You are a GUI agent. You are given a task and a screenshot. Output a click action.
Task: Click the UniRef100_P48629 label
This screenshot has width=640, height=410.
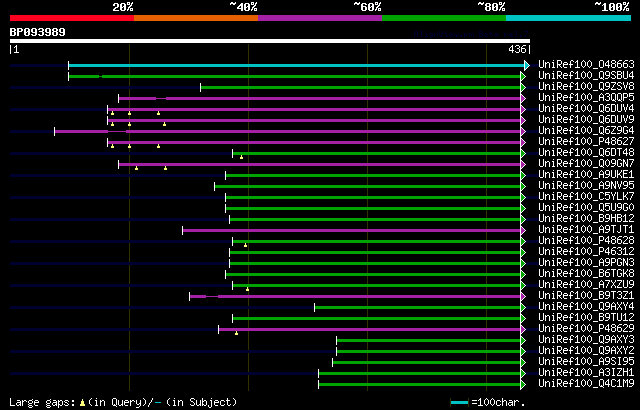pos(586,329)
